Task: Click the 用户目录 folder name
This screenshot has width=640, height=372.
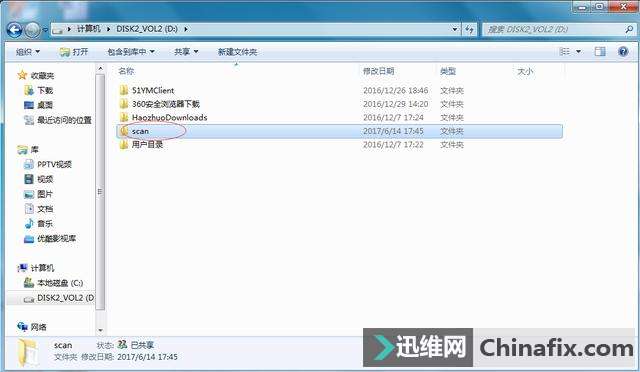Action: (x=147, y=145)
